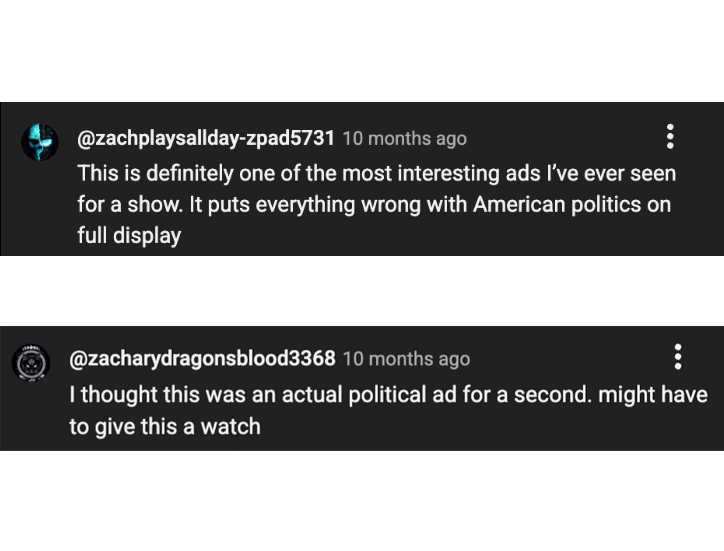Click the words "I've ever seen"
The image size is (724, 551).
(611, 174)
